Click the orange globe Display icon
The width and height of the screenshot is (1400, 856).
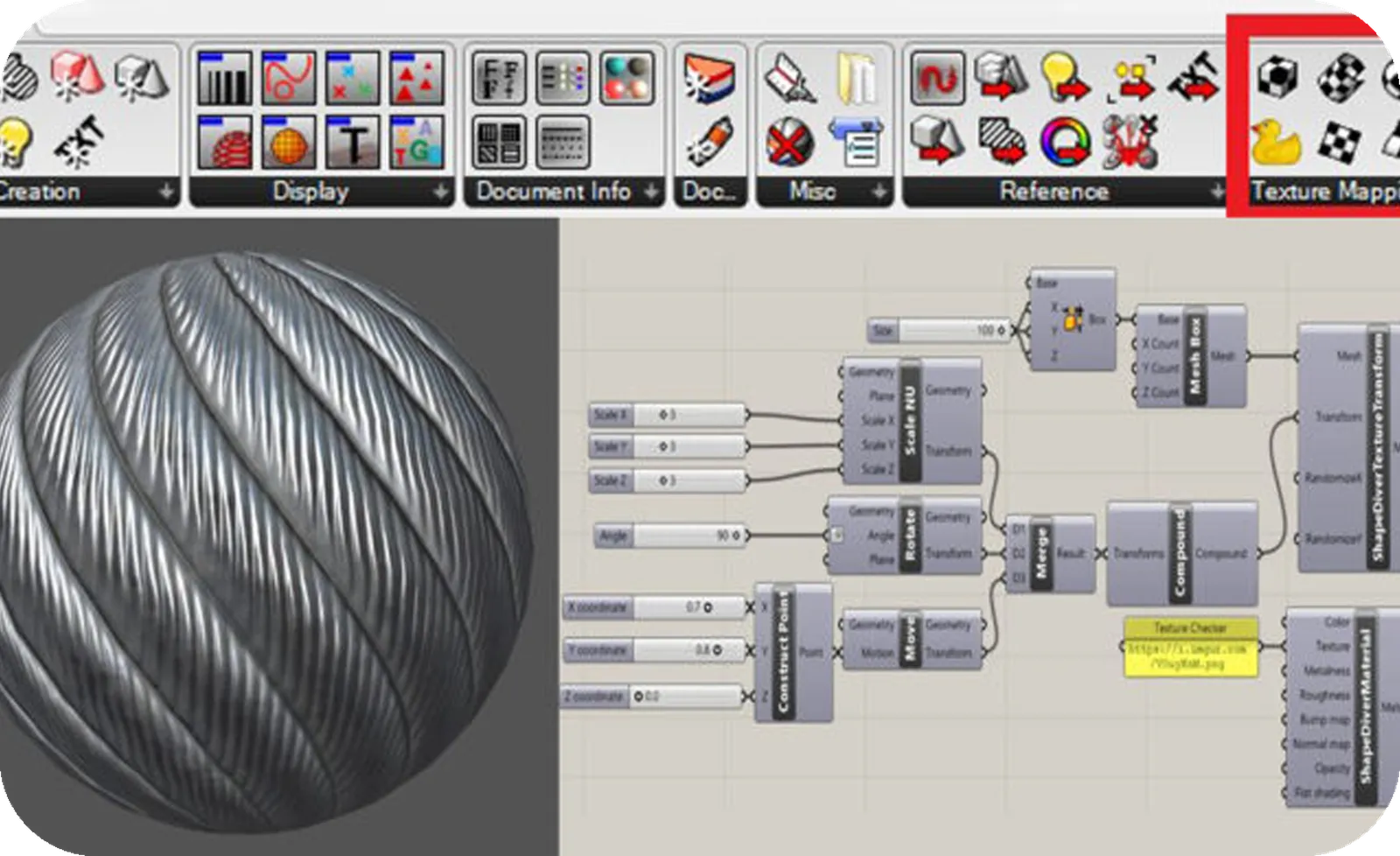click(x=288, y=142)
